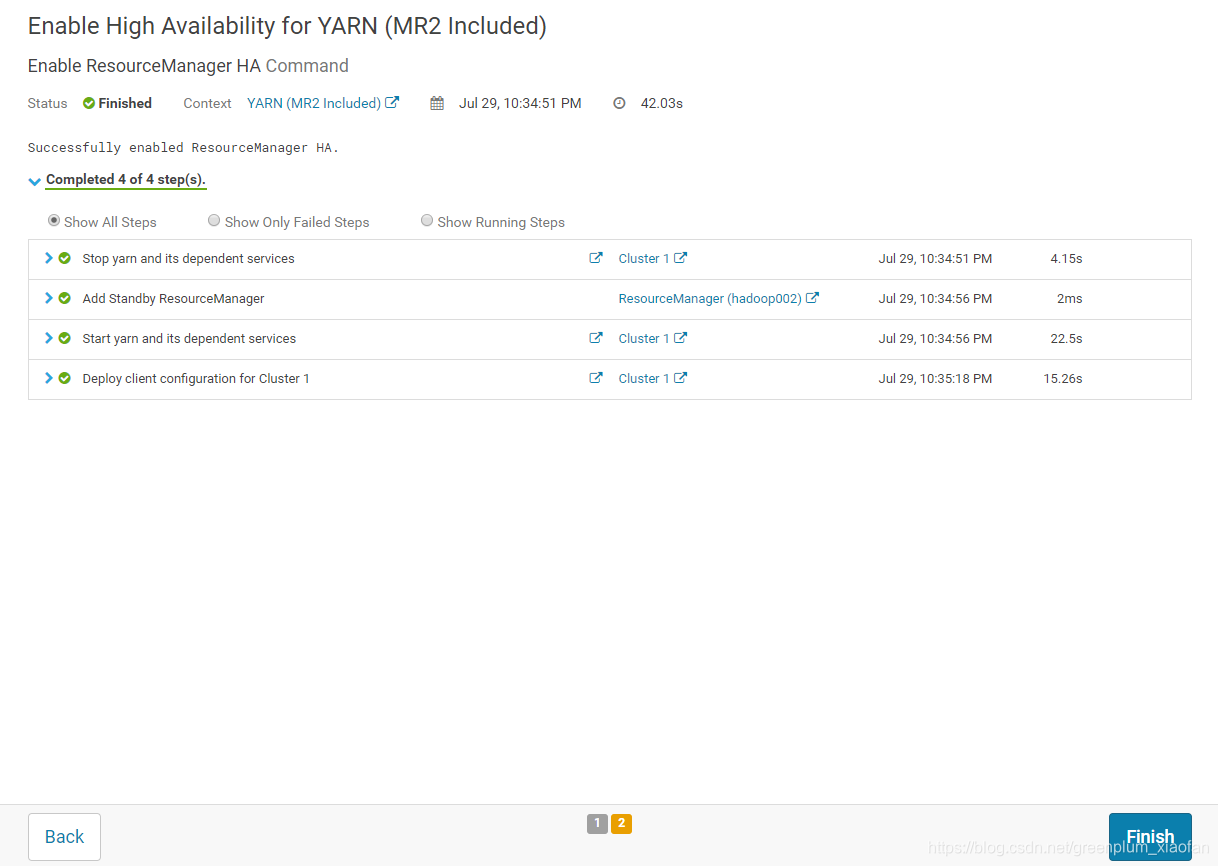The image size is (1218, 866).
Task: Click the 15.26s duration value
Action: 1063,378
